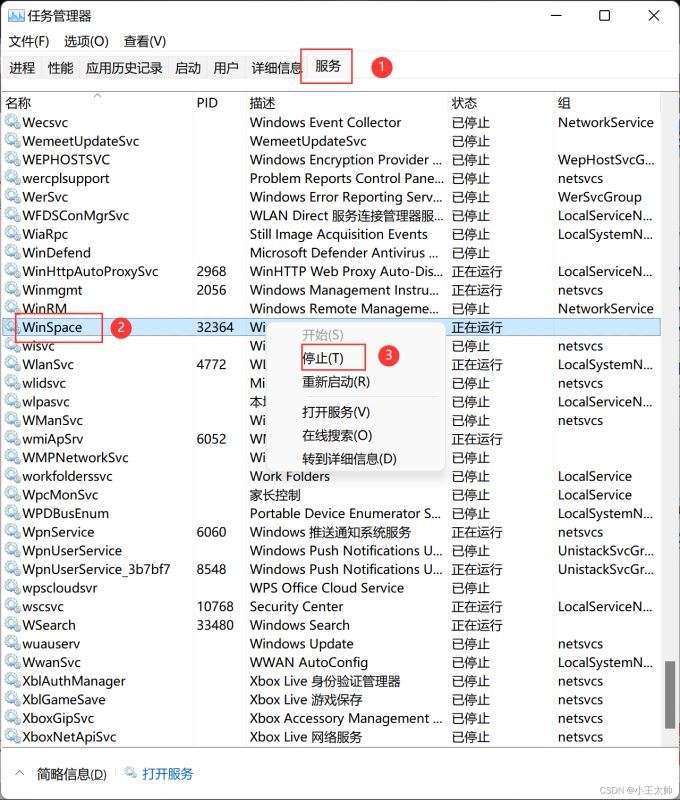The height and width of the screenshot is (800, 680).
Task: Click the gear icon next to Wecsvc
Action: (x=12, y=122)
